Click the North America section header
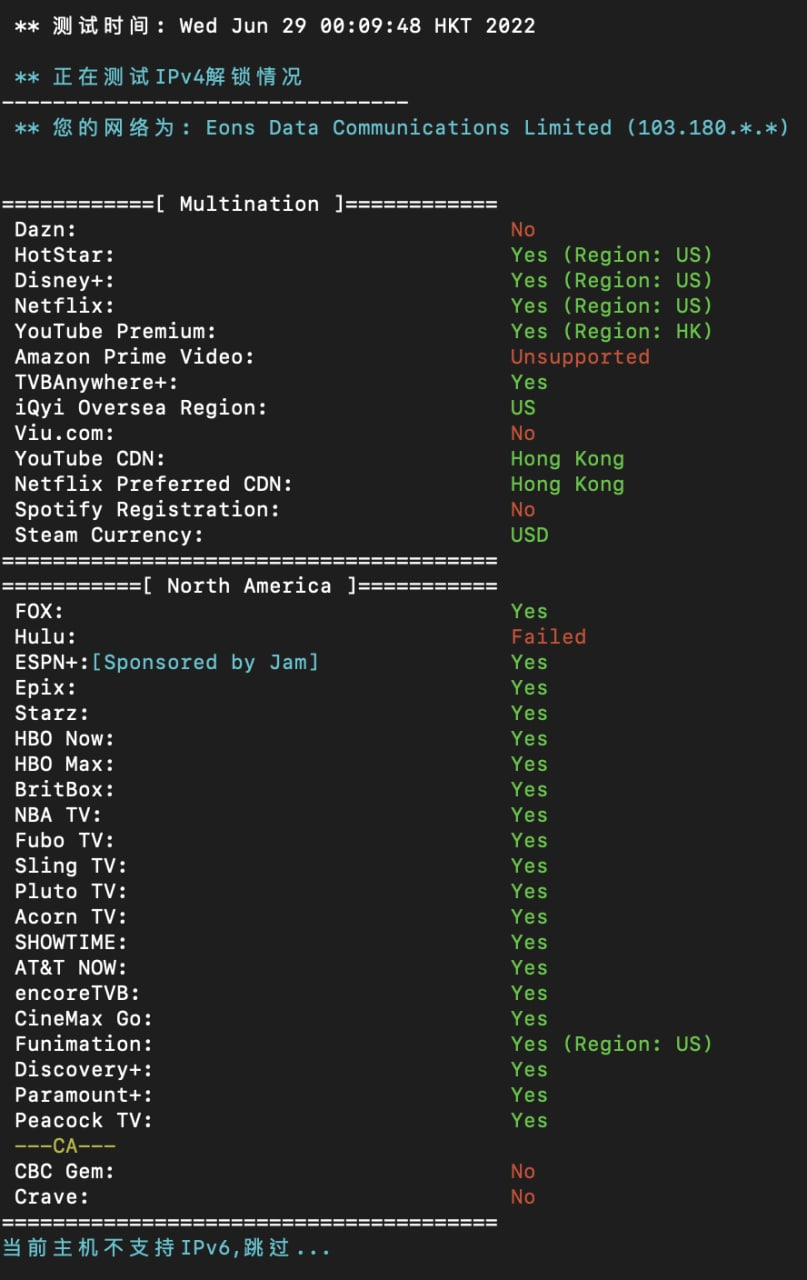This screenshot has height=1280, width=807. (249, 586)
